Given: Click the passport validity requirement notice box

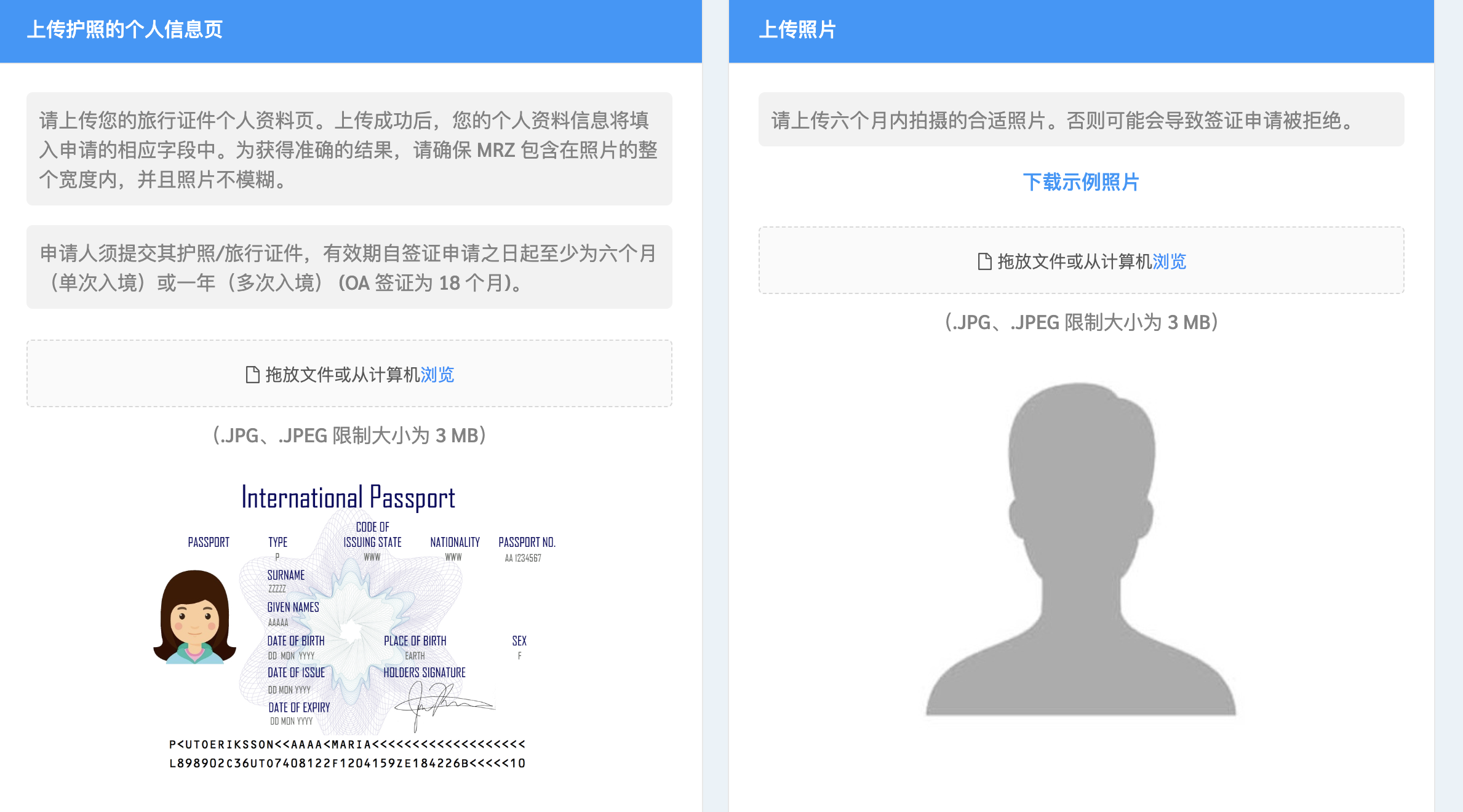Looking at the screenshot, I should point(349,268).
